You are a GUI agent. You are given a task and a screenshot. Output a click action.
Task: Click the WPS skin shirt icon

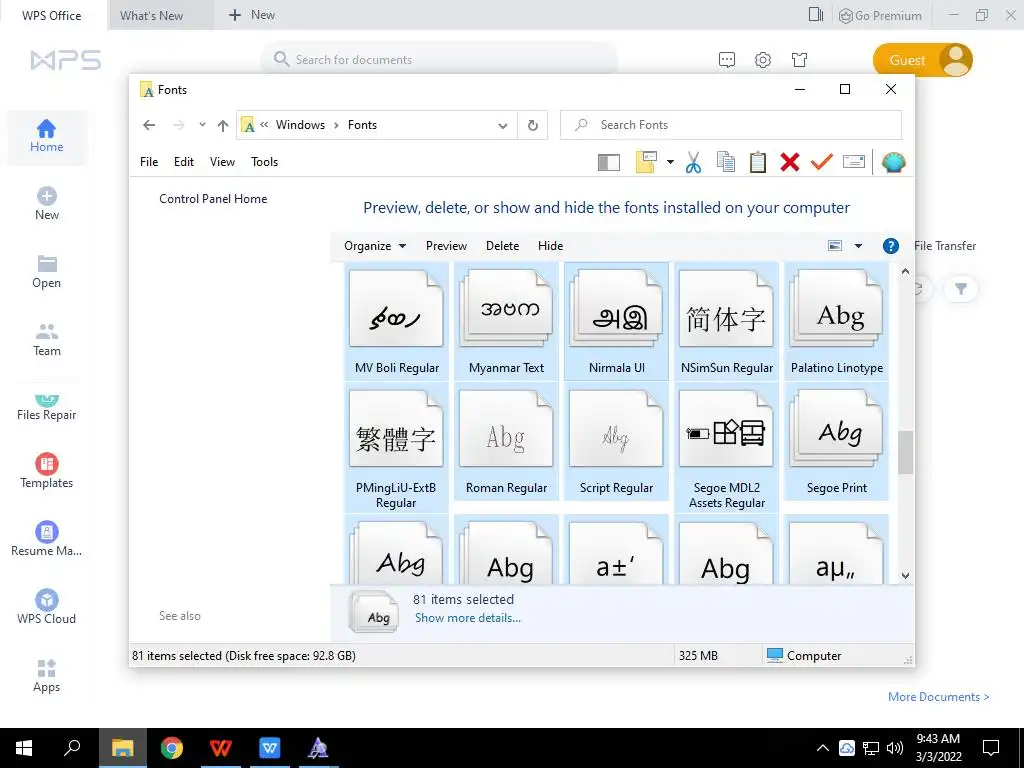coord(799,60)
